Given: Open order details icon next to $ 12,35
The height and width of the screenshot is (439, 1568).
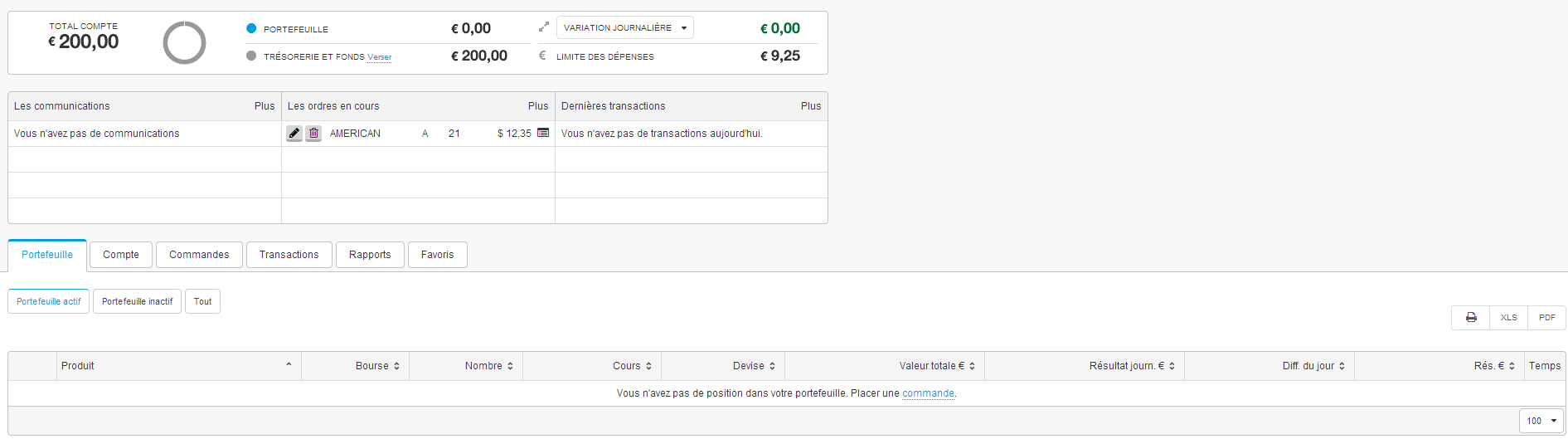Looking at the screenshot, I should (x=543, y=133).
